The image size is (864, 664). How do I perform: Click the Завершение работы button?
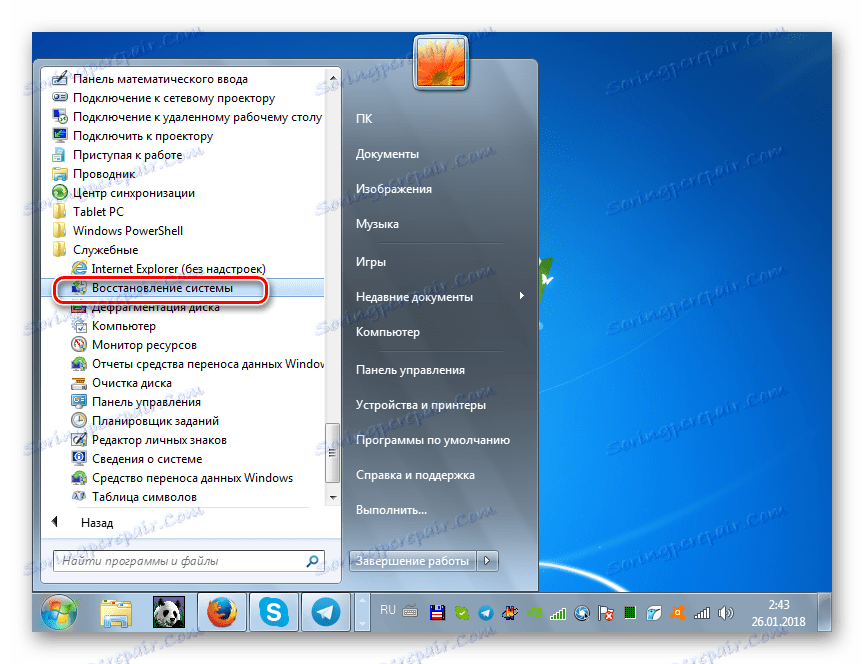413,561
